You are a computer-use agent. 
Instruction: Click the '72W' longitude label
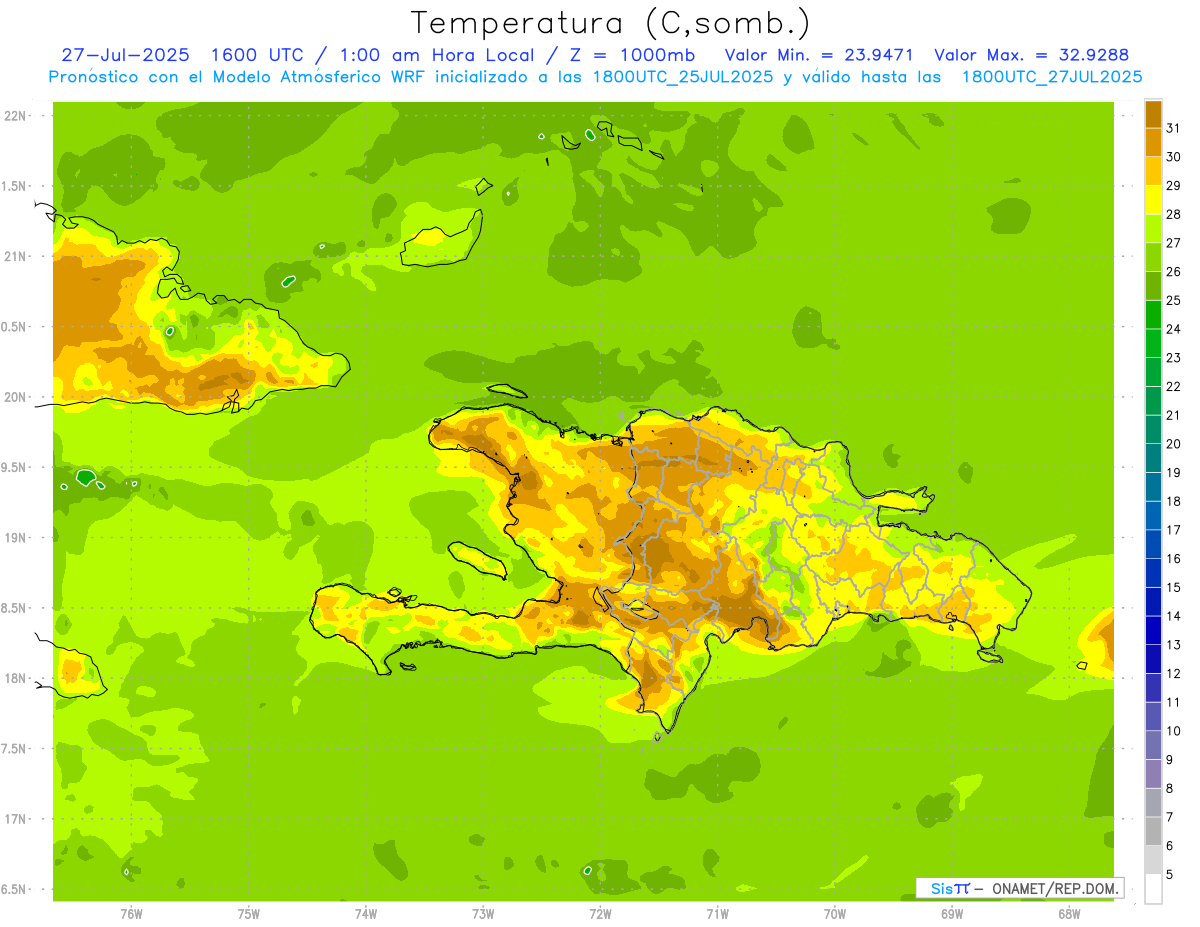point(600,914)
